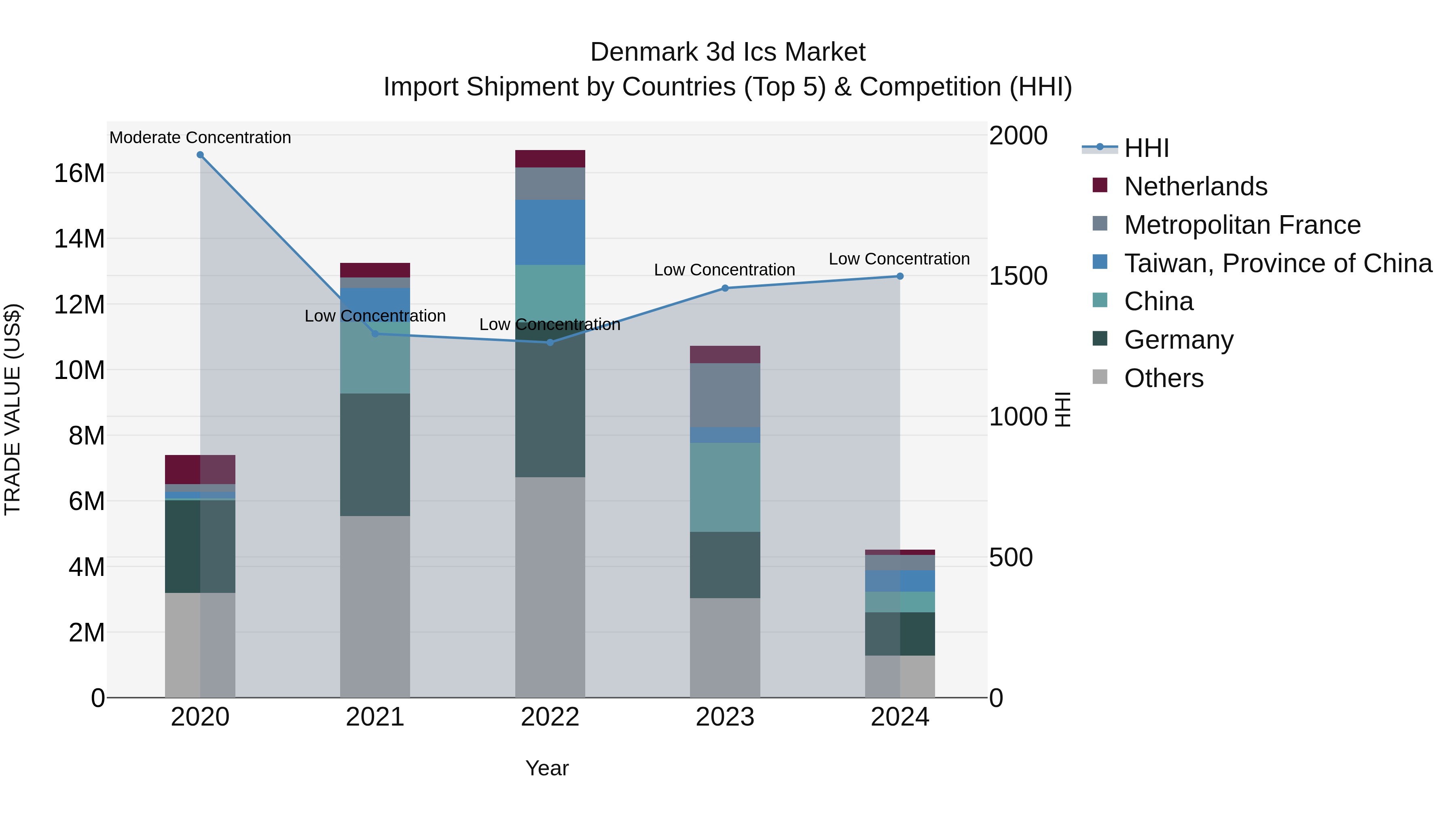This screenshot has height=819, width=1456.
Task: Click the 2024 HHI data point
Action: [900, 276]
